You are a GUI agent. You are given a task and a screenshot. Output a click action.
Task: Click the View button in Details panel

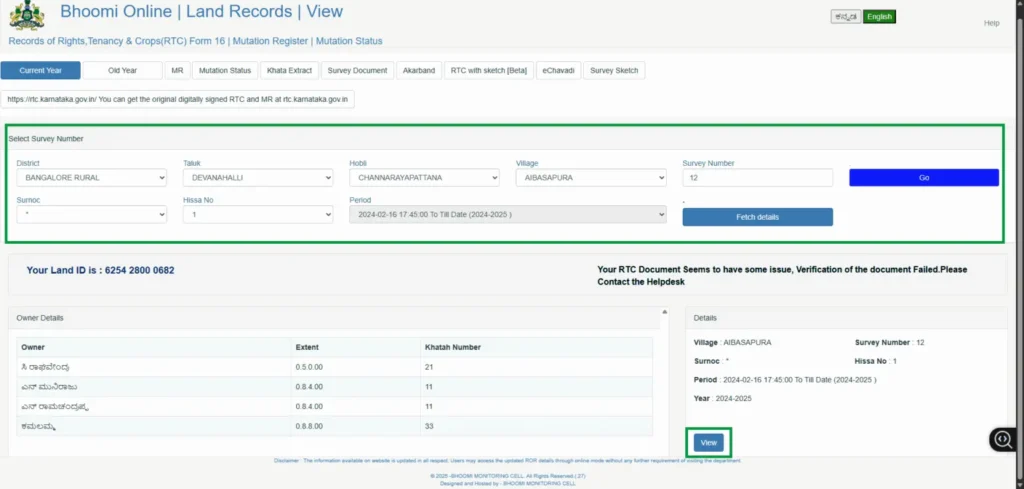(709, 443)
